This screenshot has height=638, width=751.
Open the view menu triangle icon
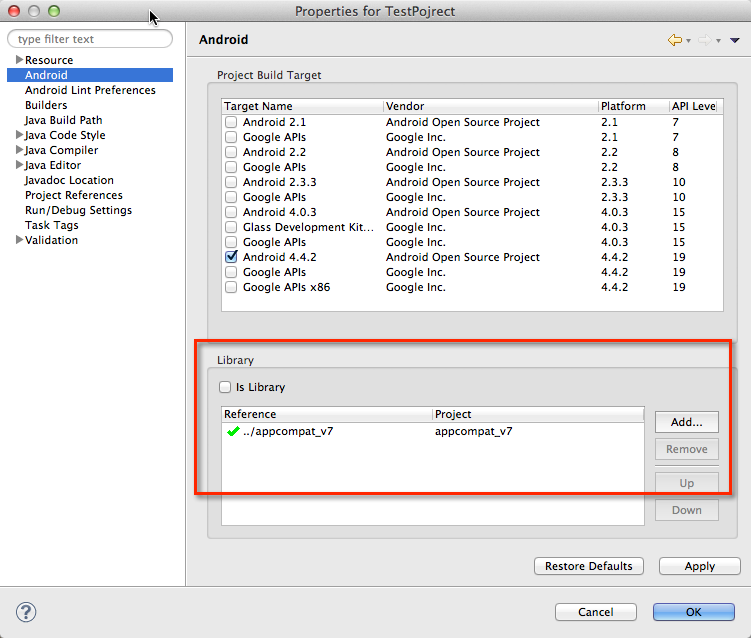click(735, 40)
